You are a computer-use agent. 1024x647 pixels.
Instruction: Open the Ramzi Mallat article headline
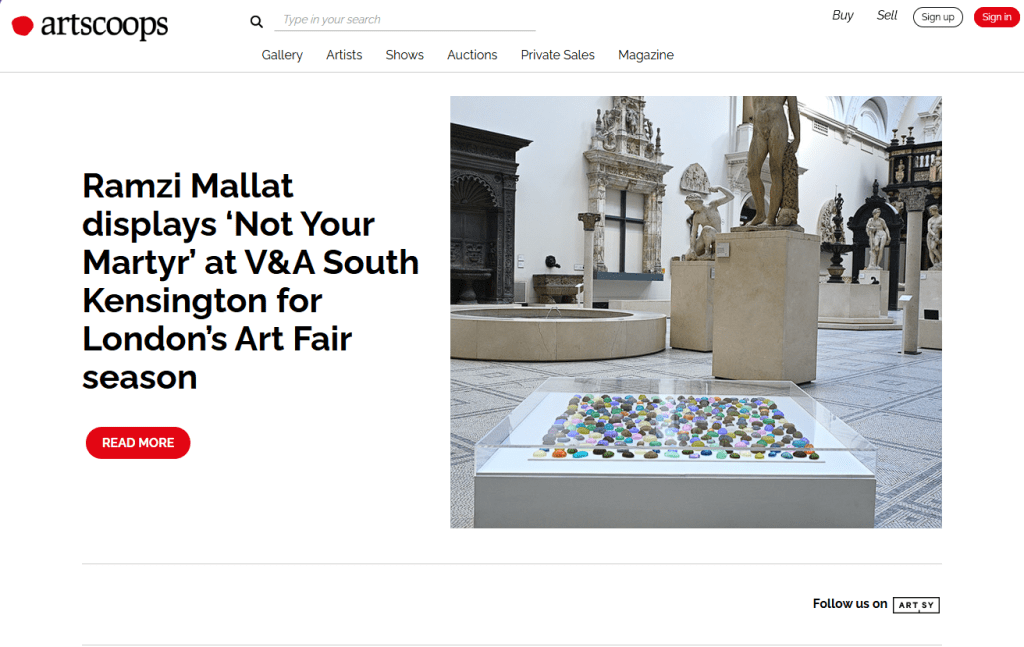tap(250, 281)
